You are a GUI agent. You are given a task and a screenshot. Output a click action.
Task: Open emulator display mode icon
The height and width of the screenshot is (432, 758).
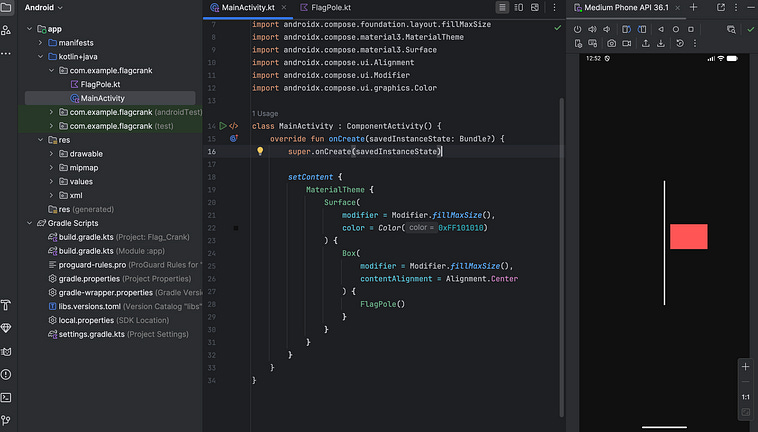592,43
